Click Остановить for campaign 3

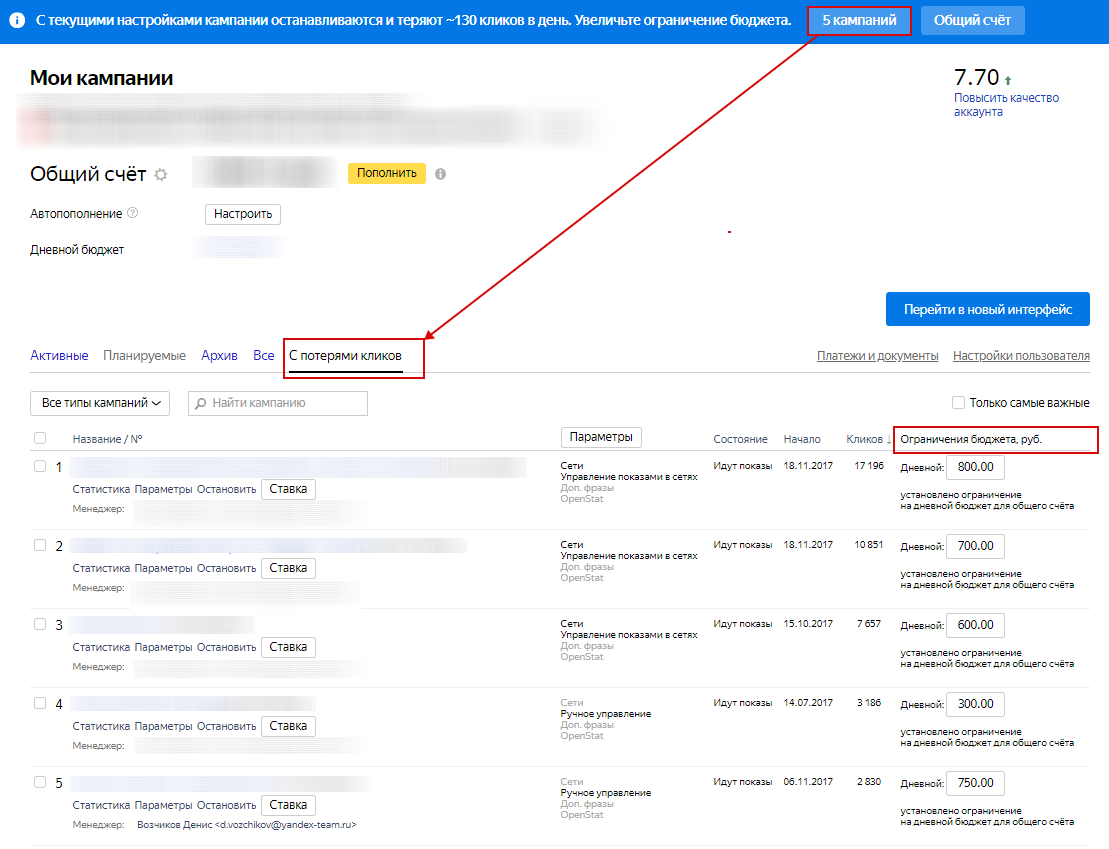(x=226, y=647)
